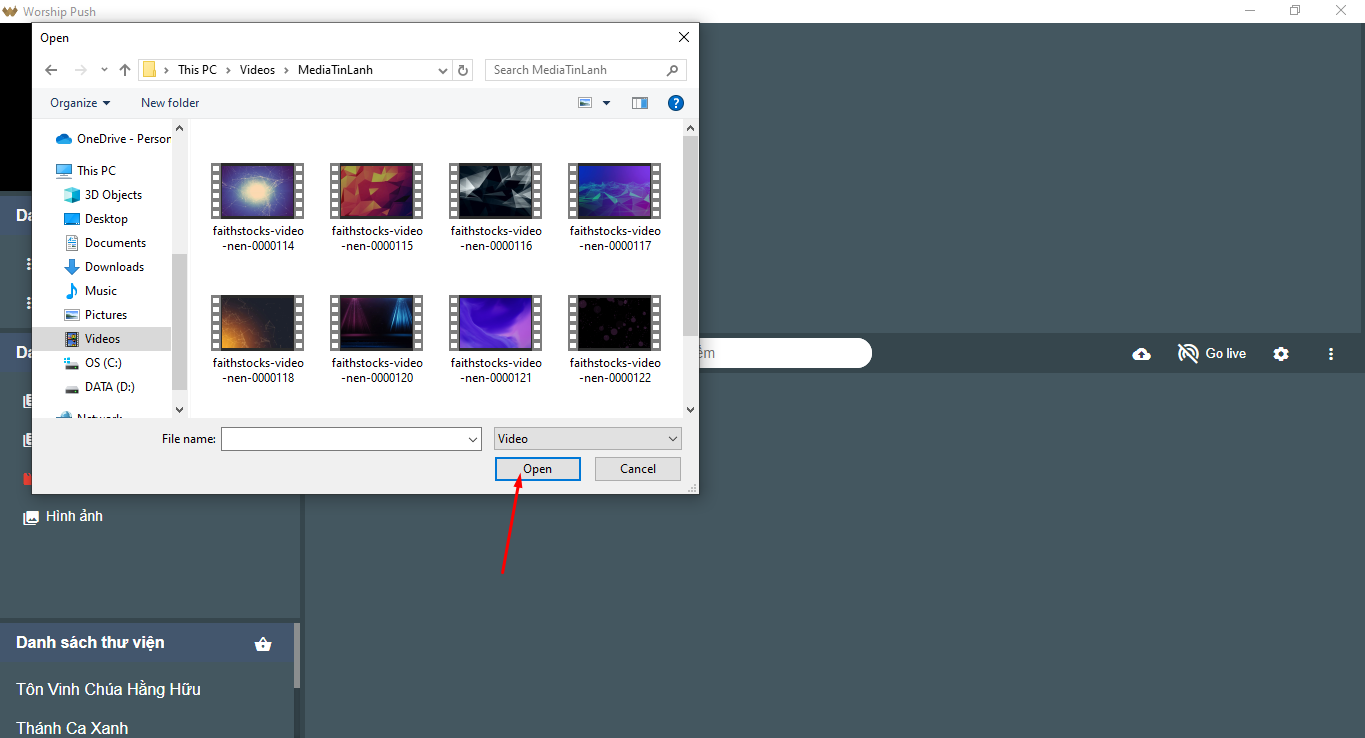Select OneDrive in navigation pane
Image resolution: width=1365 pixels, height=738 pixels.
coord(113,139)
